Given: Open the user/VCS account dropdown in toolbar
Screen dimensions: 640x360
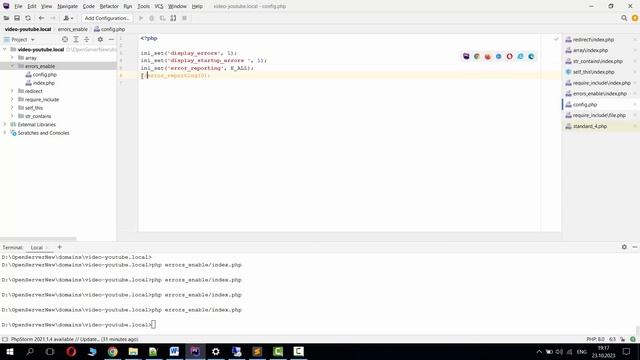Looking at the screenshot, I should (x=68, y=18).
